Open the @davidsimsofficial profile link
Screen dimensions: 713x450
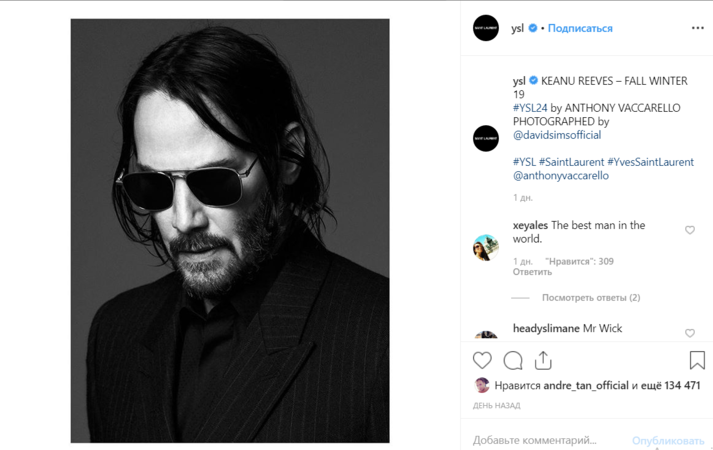pos(557,135)
